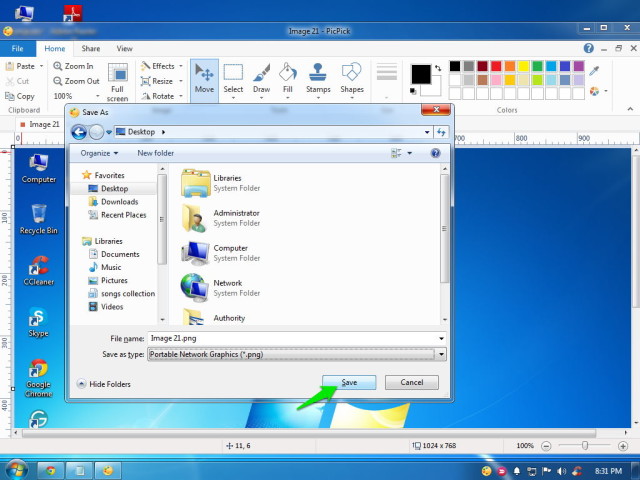Select the Move tool in ribbon

[x=204, y=80]
